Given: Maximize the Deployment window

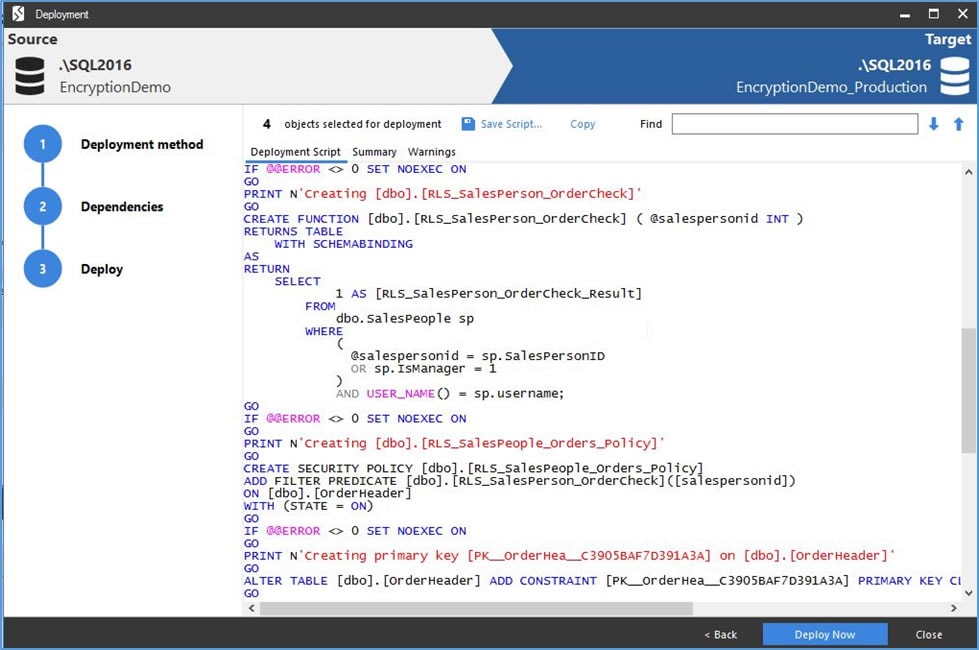Looking at the screenshot, I should point(934,14).
